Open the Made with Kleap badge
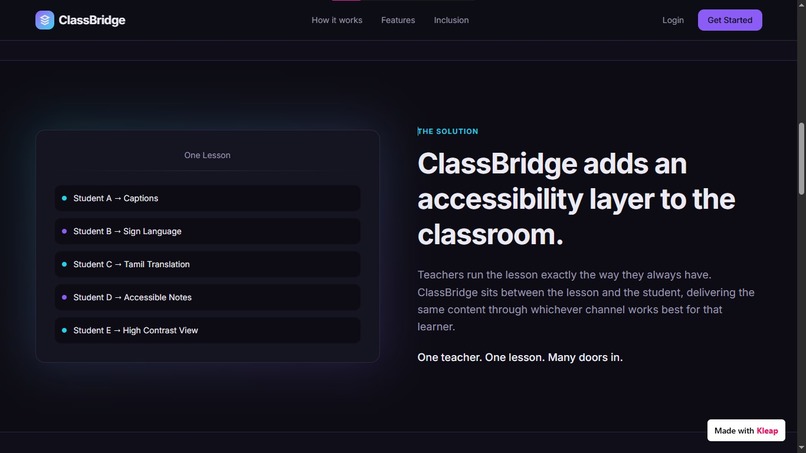The width and height of the screenshot is (806, 453). (746, 430)
